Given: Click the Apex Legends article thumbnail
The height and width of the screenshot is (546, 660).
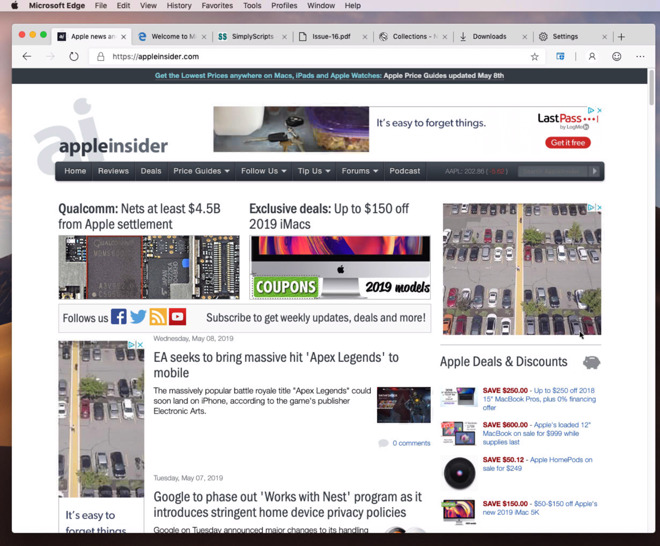Looking at the screenshot, I should (404, 405).
